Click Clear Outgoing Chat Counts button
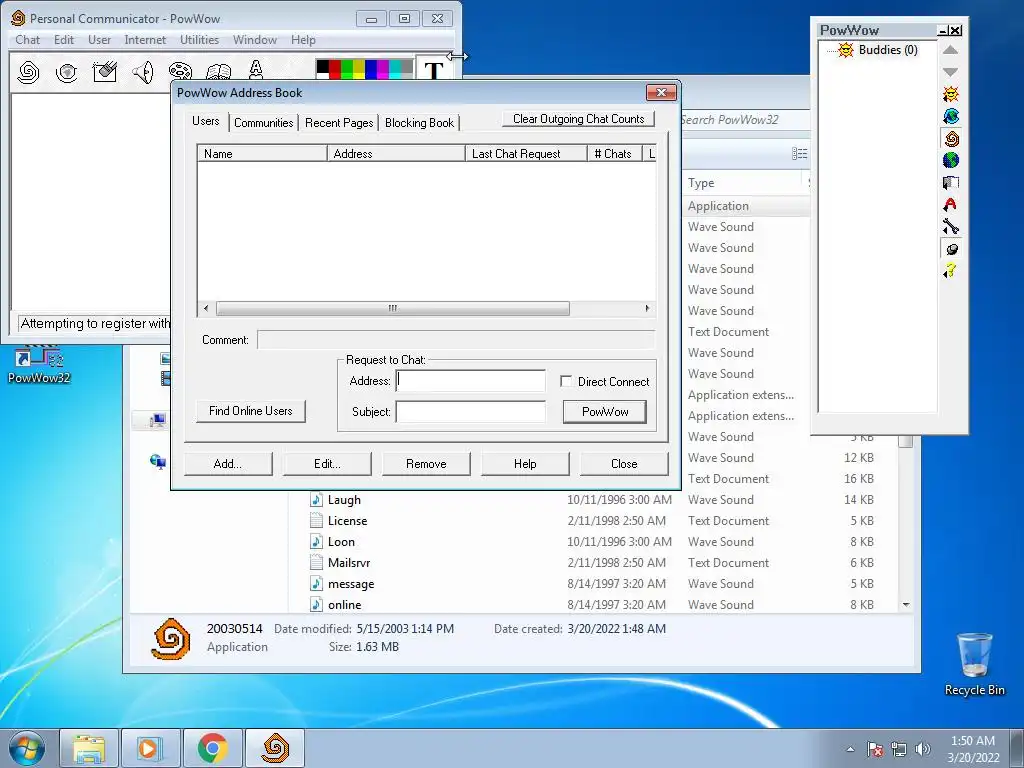 [x=579, y=119]
